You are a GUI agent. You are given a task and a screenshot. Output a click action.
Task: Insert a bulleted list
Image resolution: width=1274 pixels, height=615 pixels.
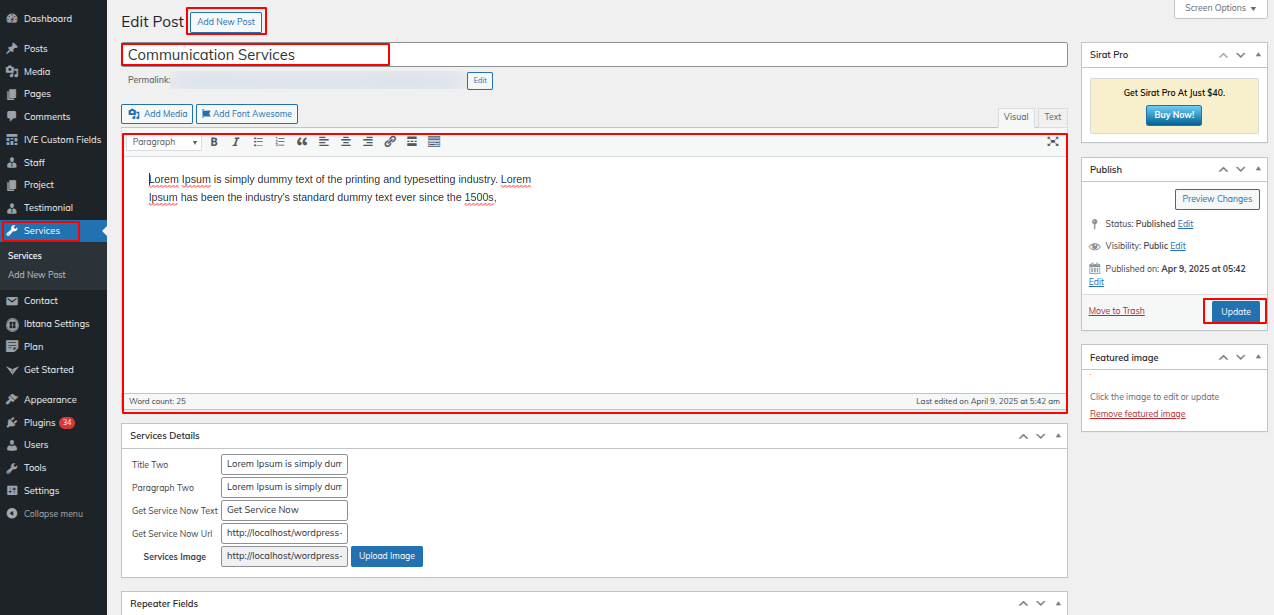pos(258,142)
